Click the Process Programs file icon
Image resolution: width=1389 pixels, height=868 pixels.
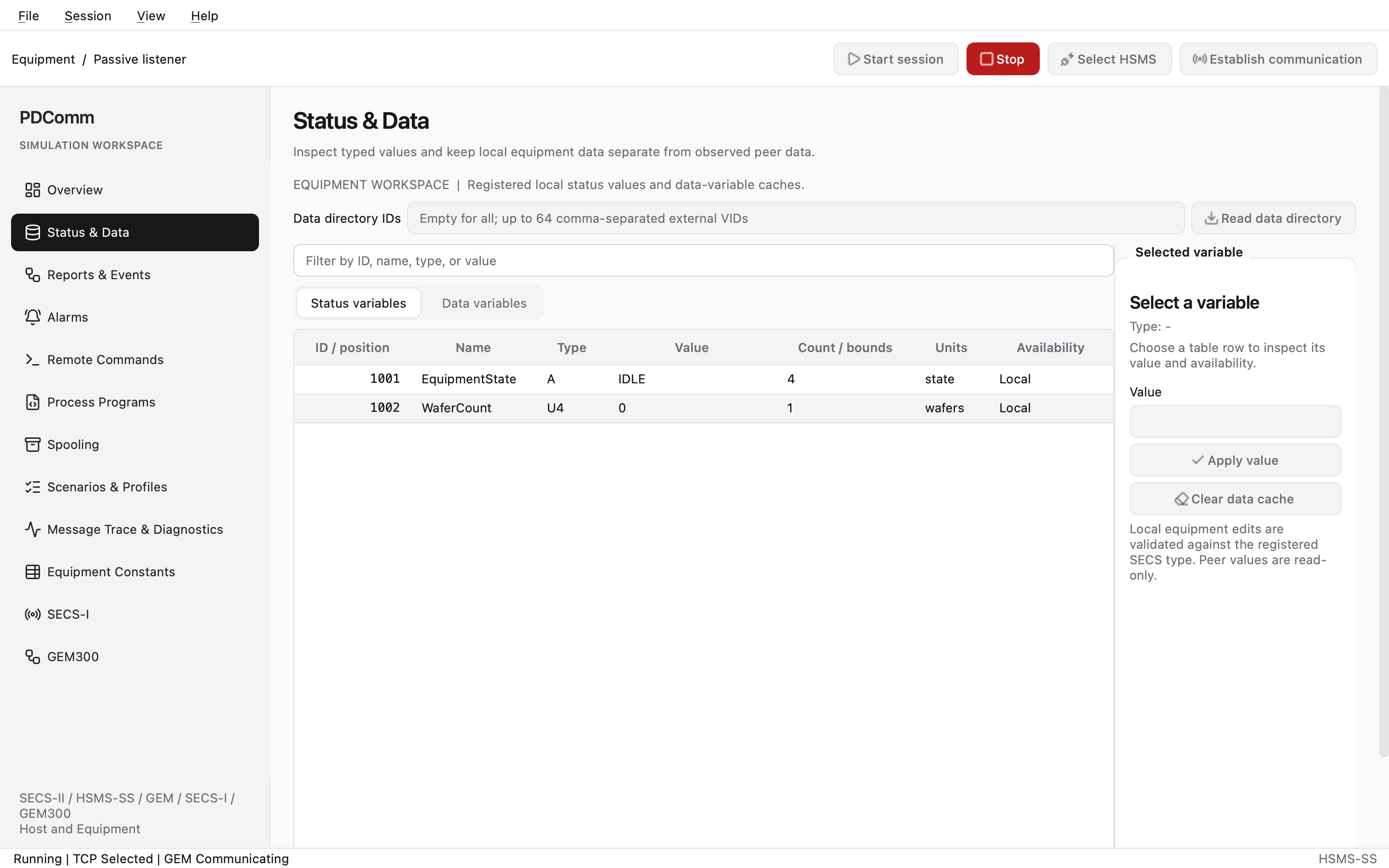click(x=32, y=403)
